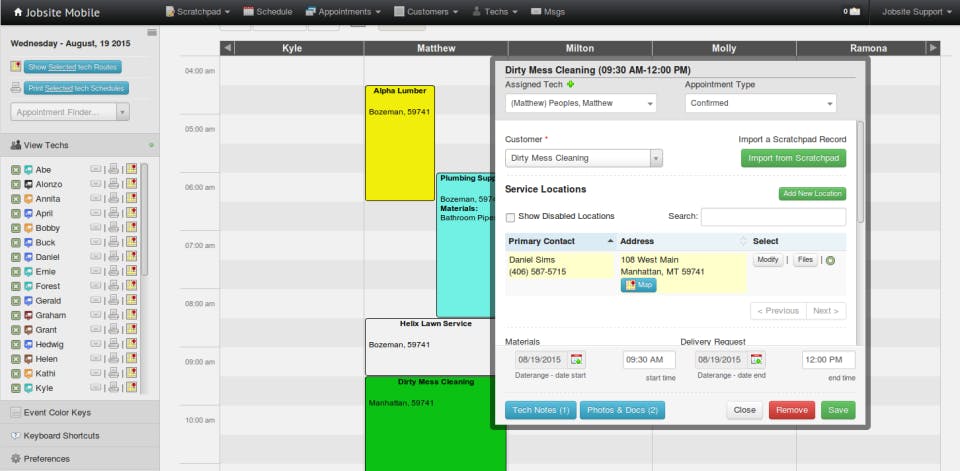Open the Scratchpad menu

pyautogui.click(x=198, y=12)
